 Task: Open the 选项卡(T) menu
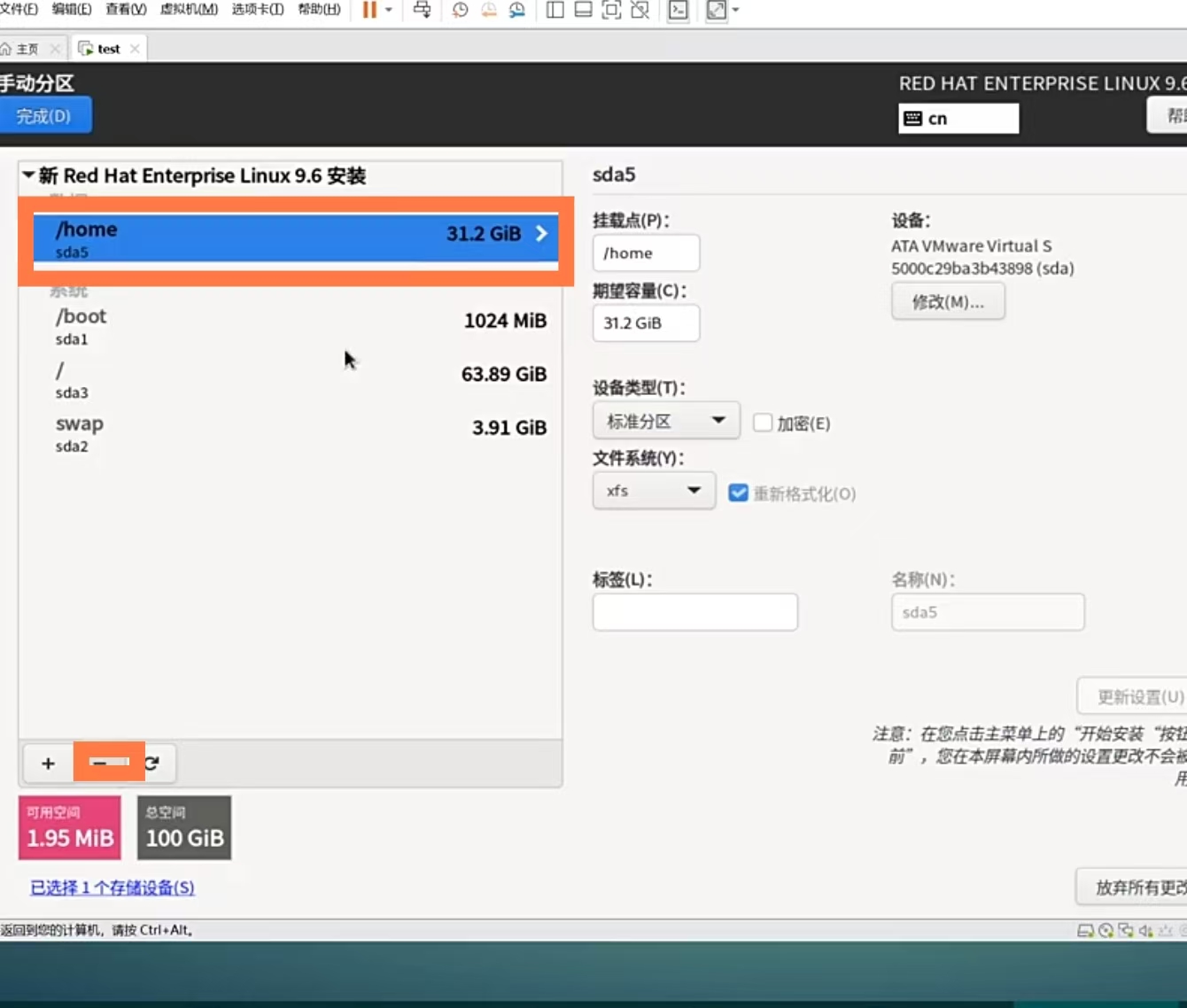click(x=258, y=9)
